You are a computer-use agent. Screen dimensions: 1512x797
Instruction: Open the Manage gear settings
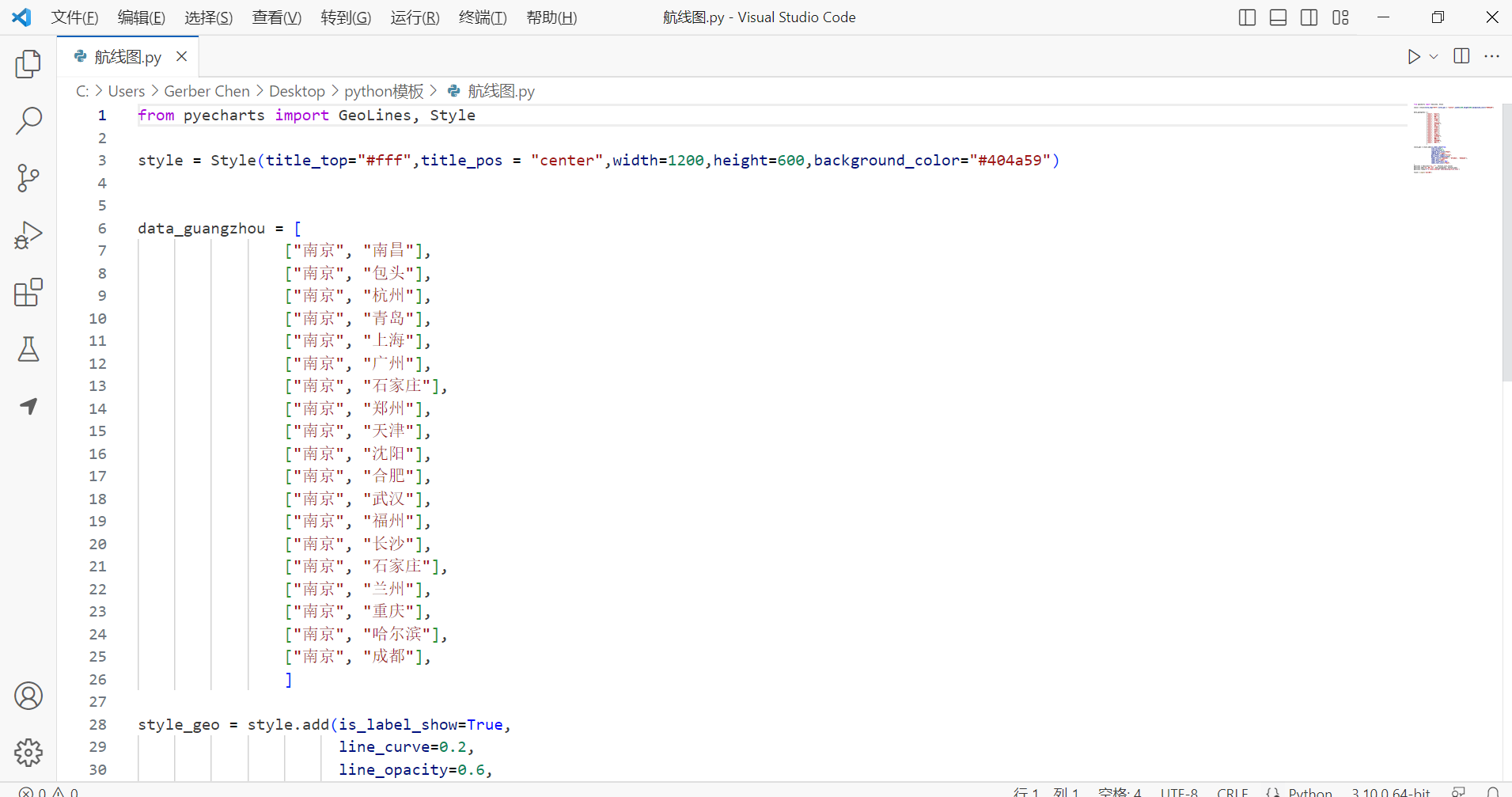pos(28,753)
